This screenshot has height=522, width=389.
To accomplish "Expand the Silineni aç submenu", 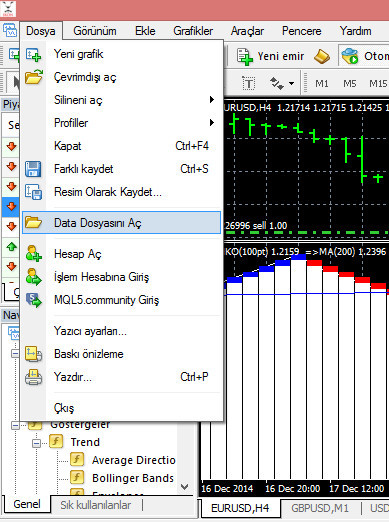I will (121, 100).
